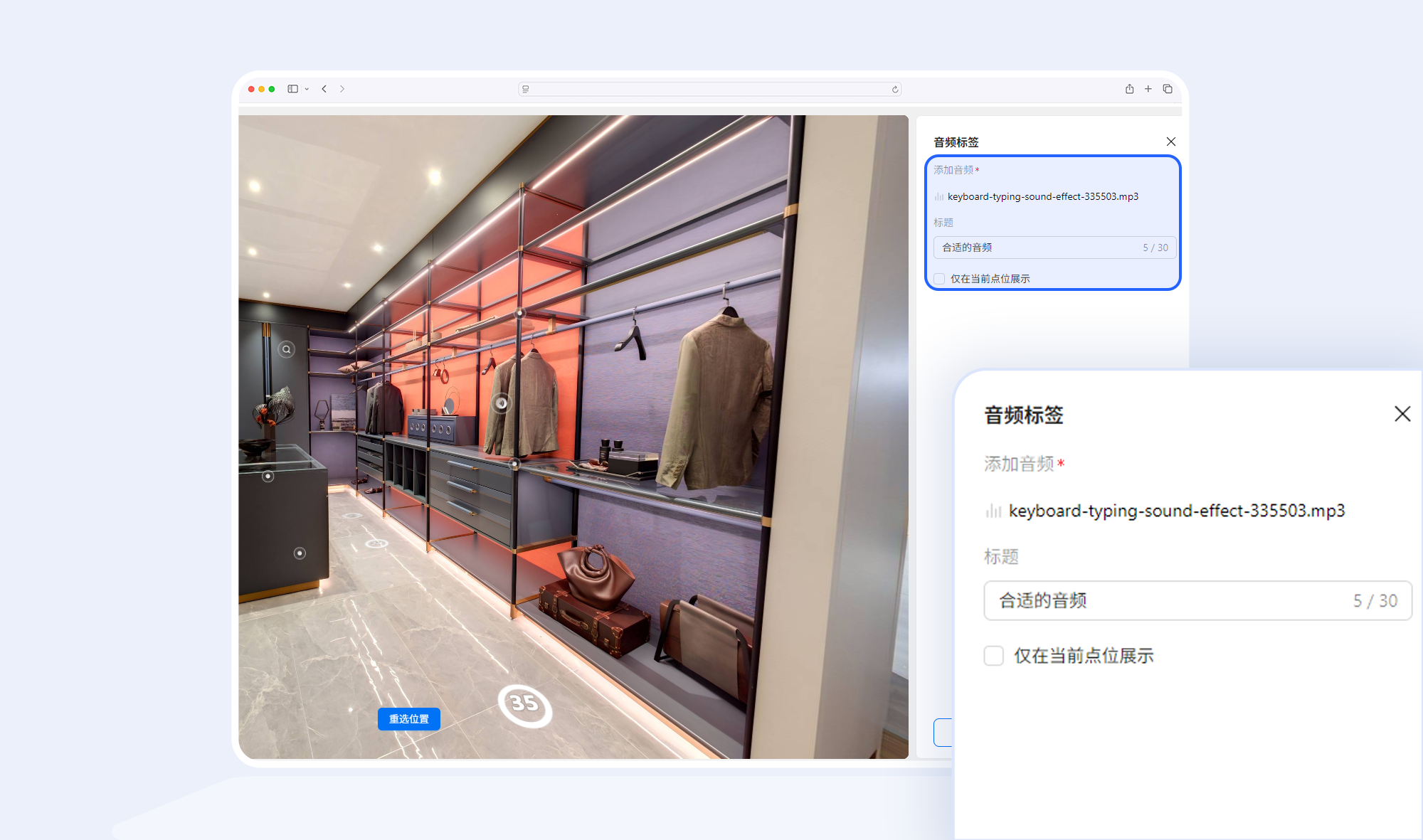Screen dimensions: 1423x840
Task: Click the audio waveform icon in enlarged panel
Action: (993, 511)
